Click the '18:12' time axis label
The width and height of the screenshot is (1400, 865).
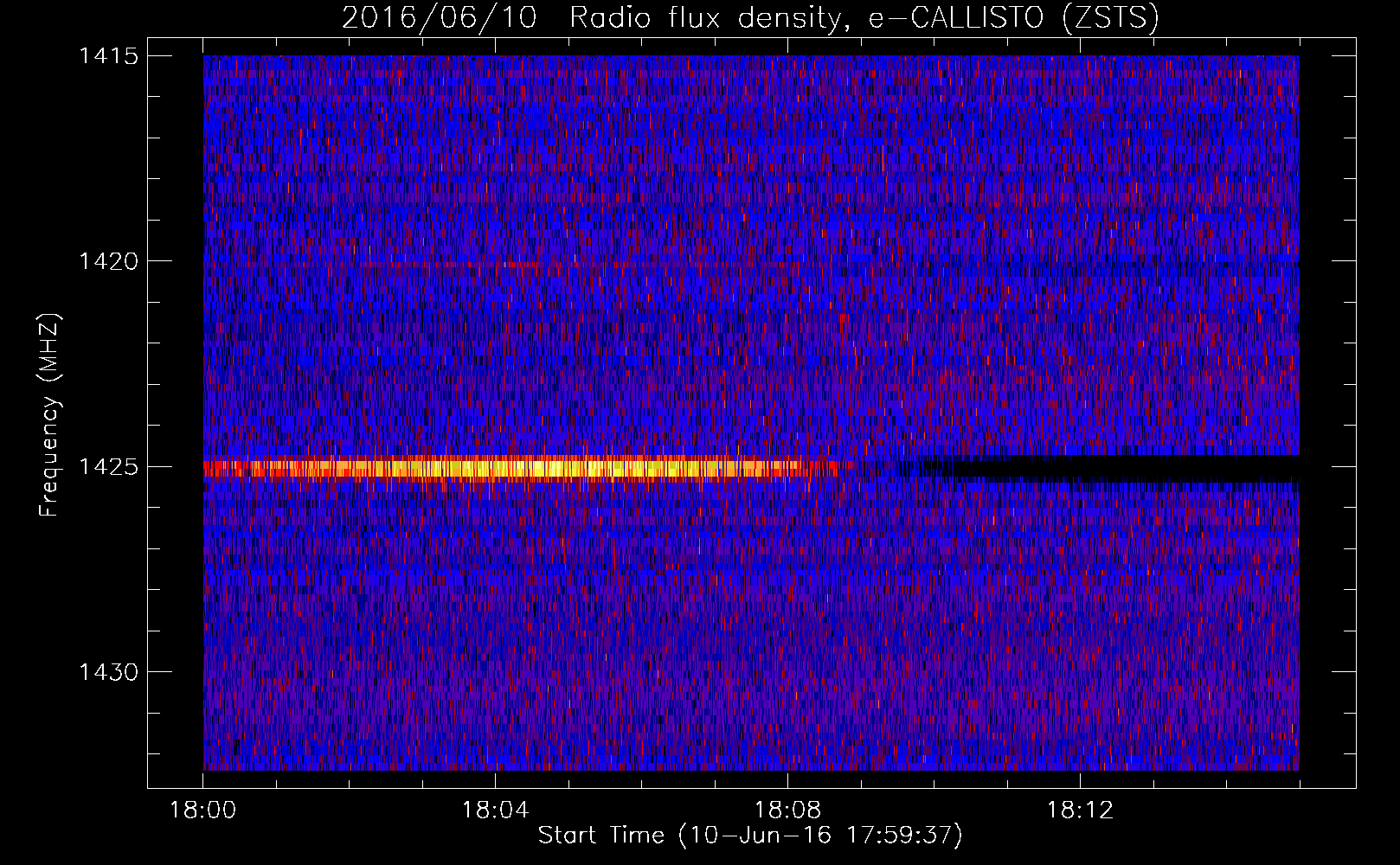tap(1080, 811)
